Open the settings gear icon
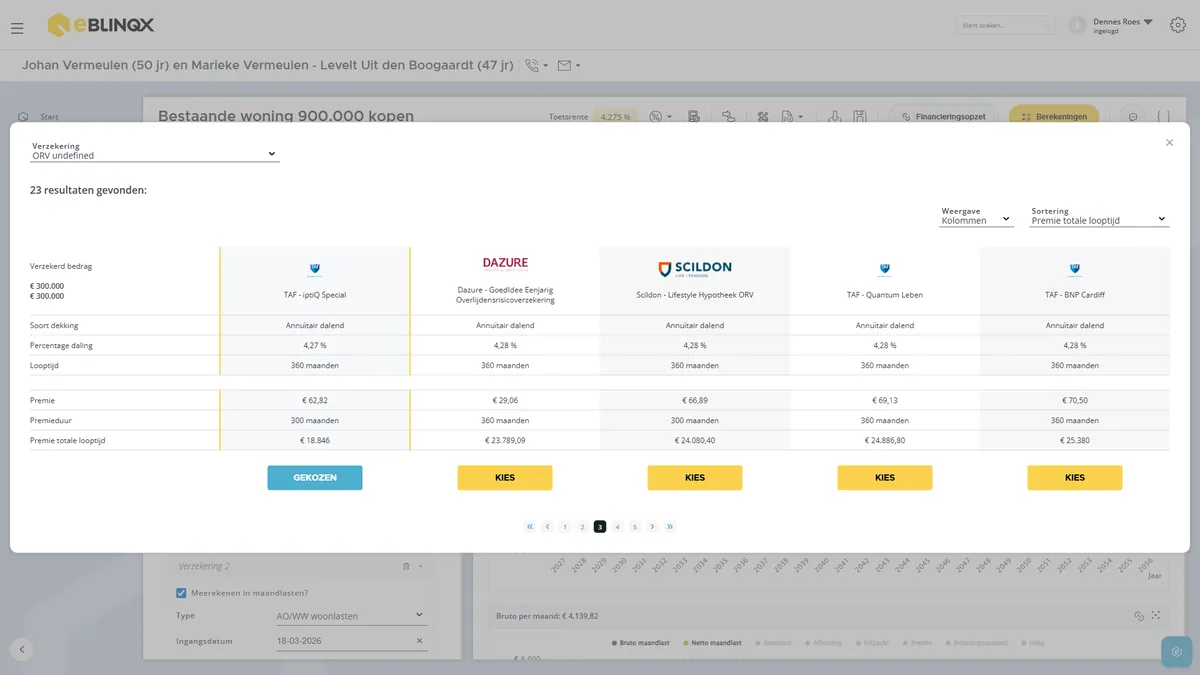Viewport: 1200px width, 675px height. coord(1178,25)
